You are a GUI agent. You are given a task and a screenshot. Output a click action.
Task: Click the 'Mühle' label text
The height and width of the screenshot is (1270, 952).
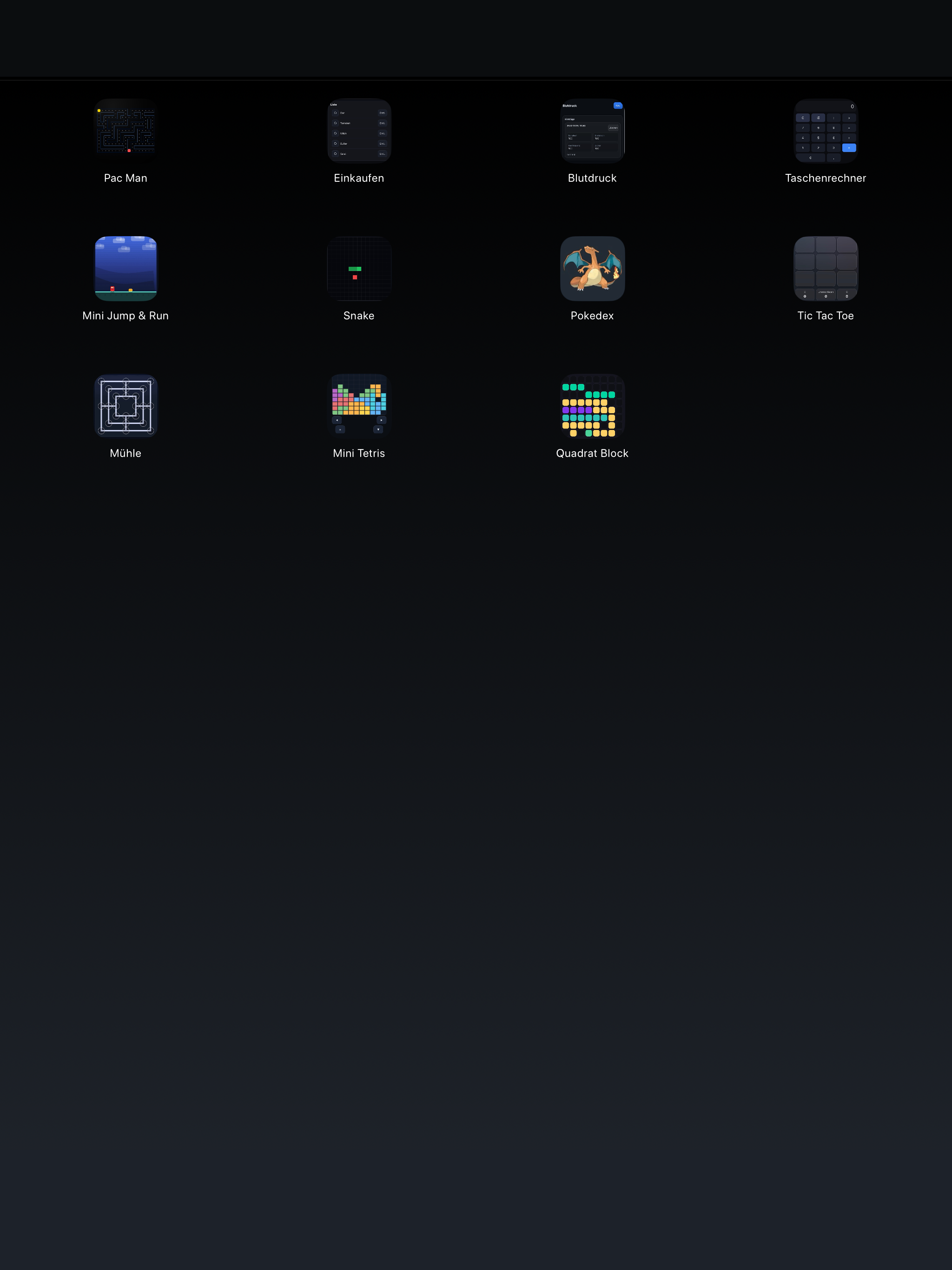tap(126, 453)
